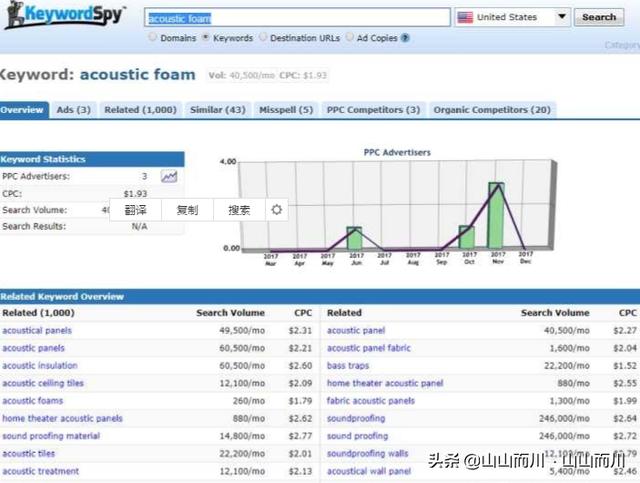Viewport: 640px width, 483px height.
Task: Open the bass traps keyword link
Action: click(348, 366)
